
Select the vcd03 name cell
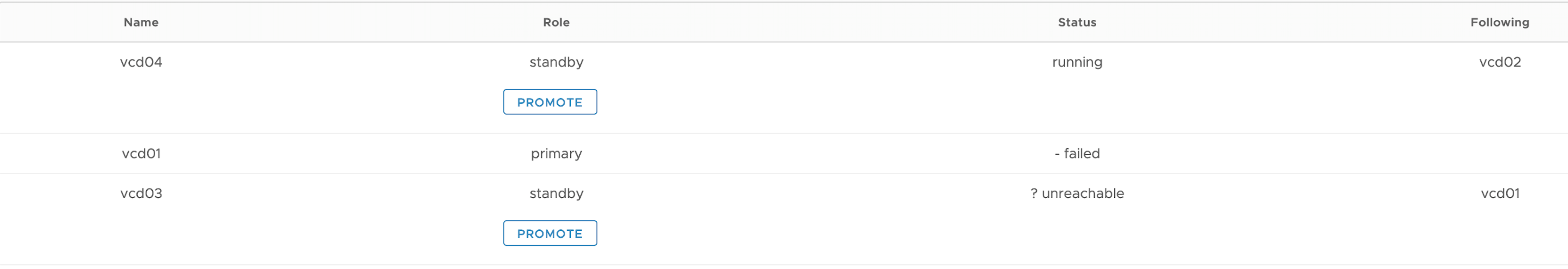pyautogui.click(x=141, y=193)
